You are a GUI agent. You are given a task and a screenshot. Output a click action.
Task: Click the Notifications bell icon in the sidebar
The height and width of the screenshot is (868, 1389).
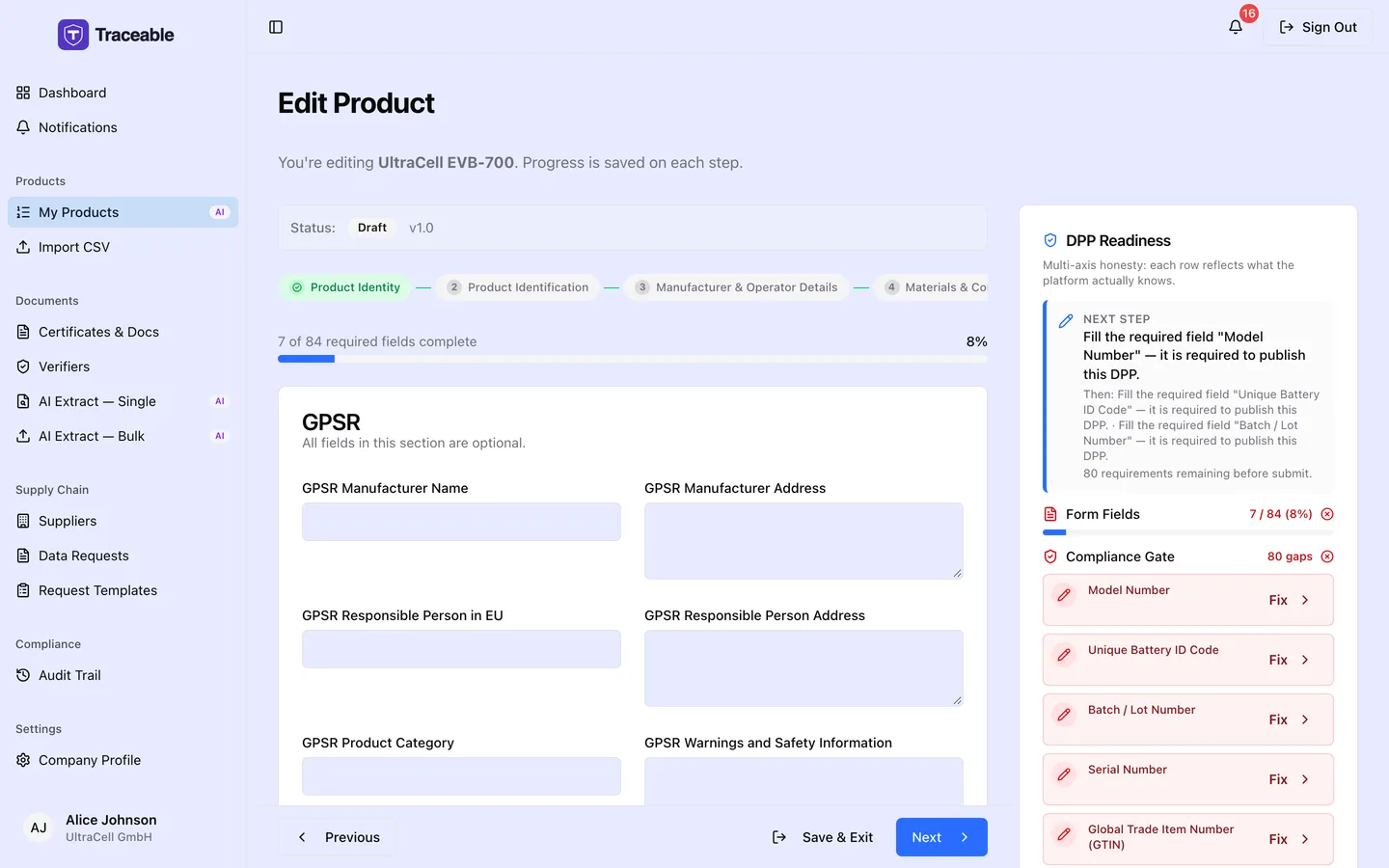click(23, 127)
